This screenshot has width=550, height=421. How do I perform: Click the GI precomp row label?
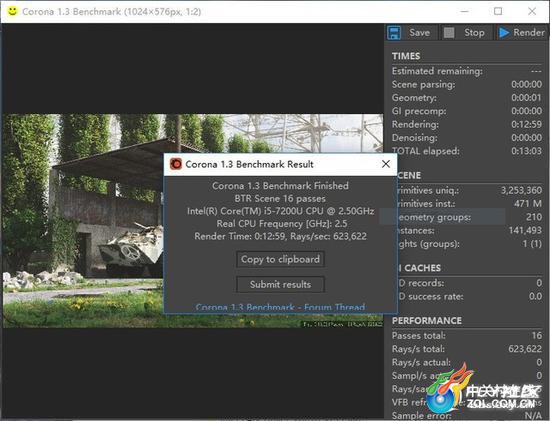[419, 111]
